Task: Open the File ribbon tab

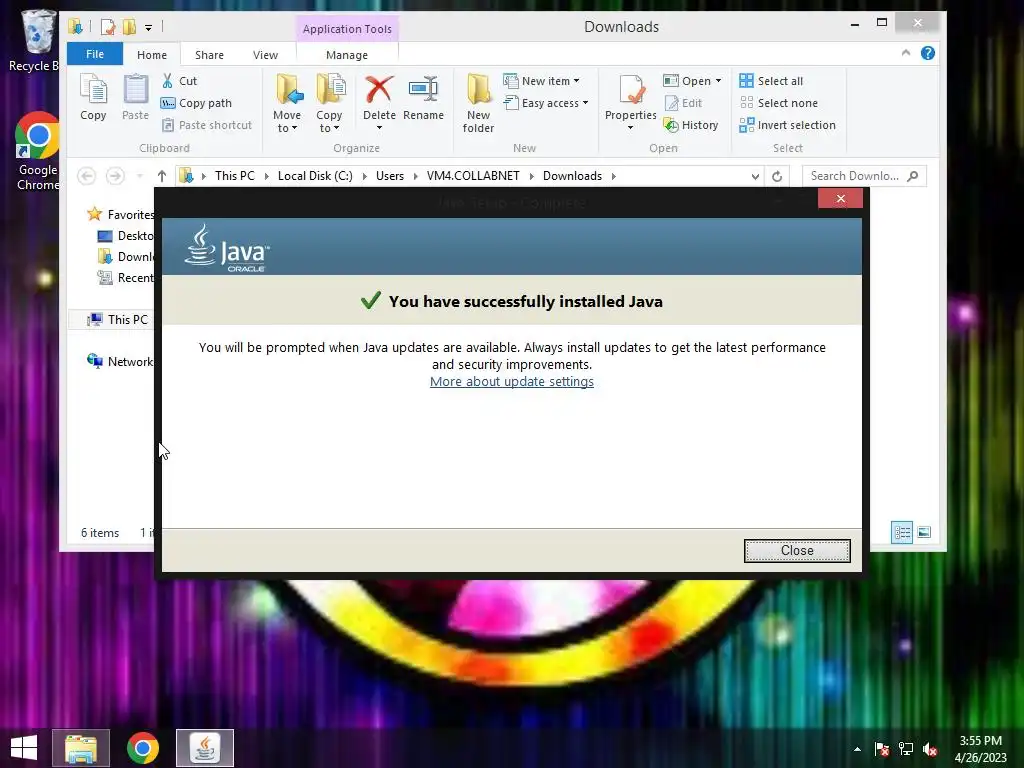Action: click(x=95, y=54)
